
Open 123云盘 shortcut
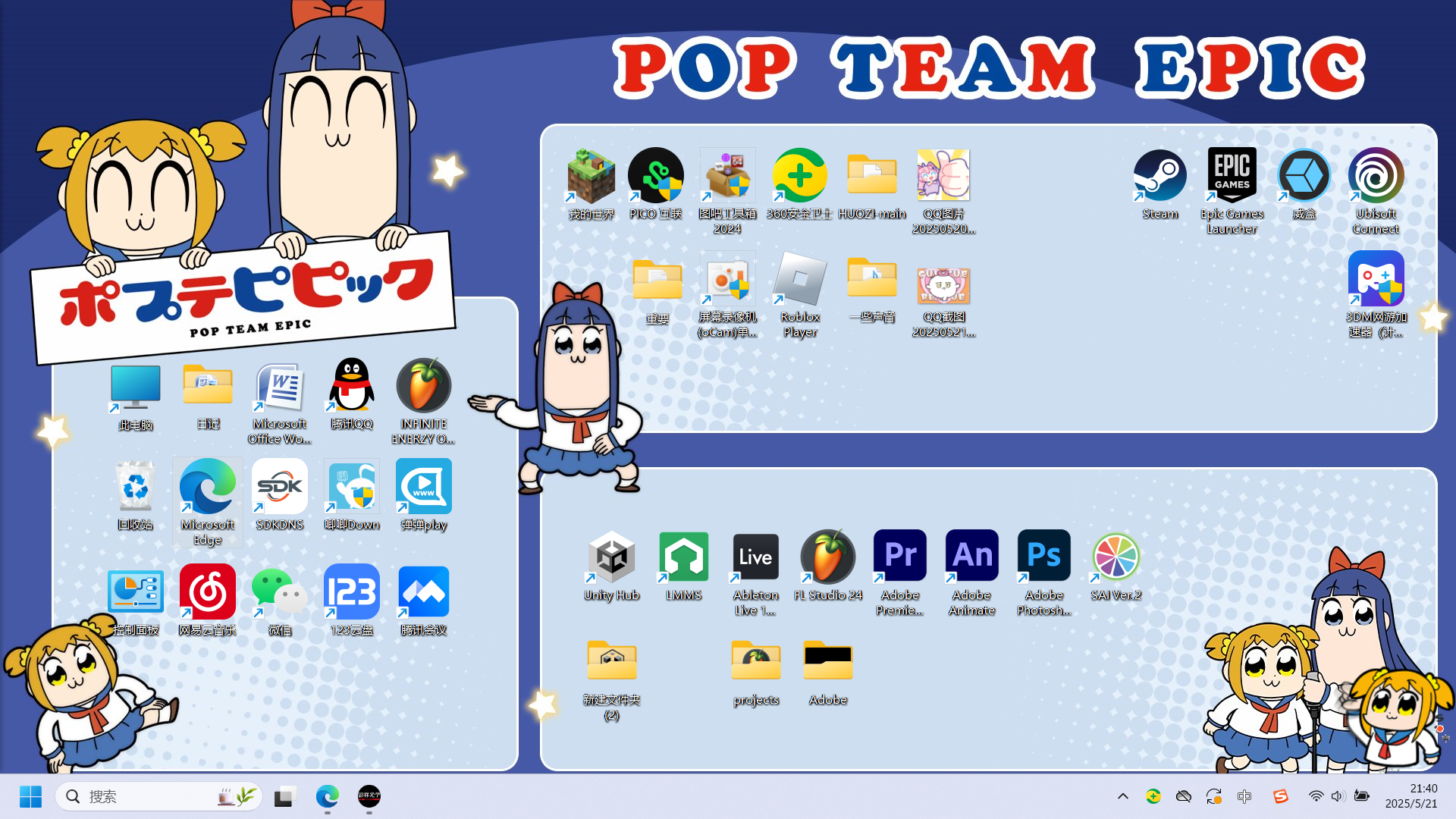(x=352, y=601)
